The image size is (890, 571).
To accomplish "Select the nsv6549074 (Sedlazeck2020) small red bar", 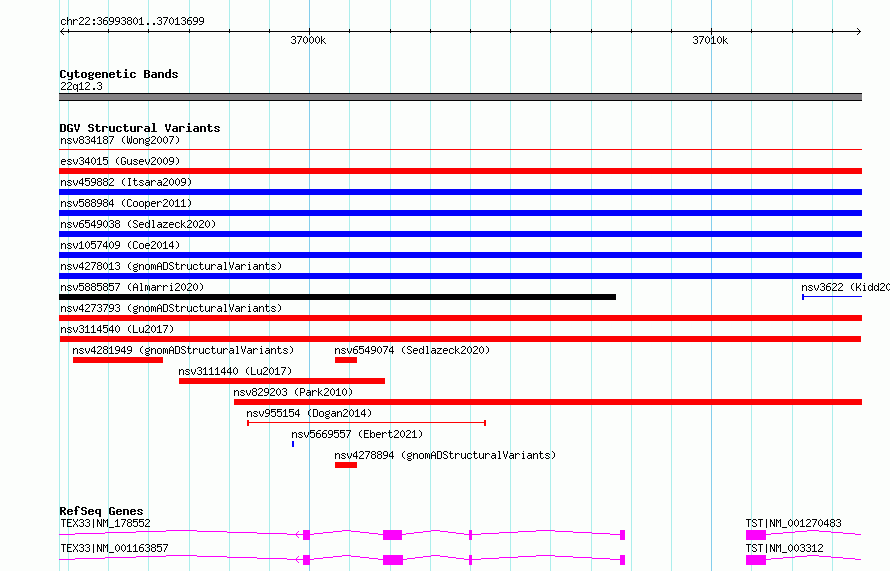I will click(x=346, y=360).
